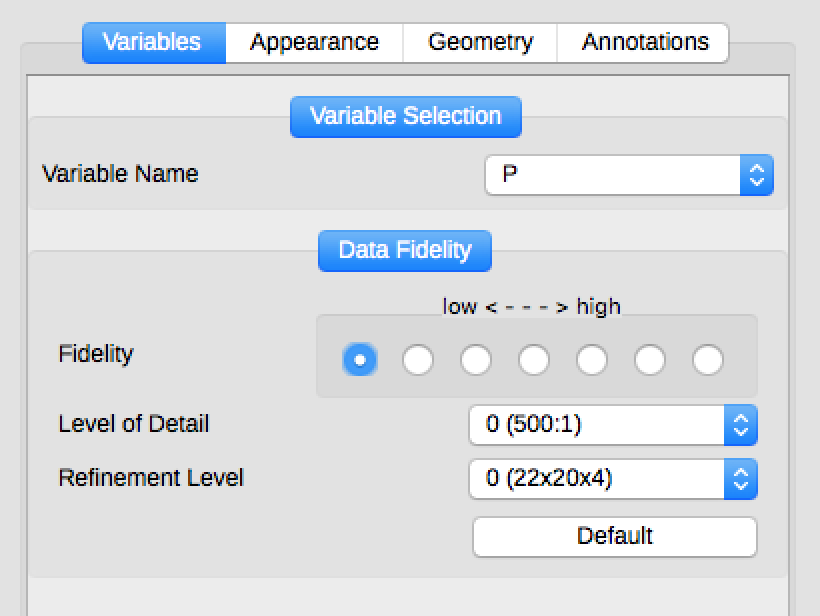Open the Refinement Level dropdown
820x616 pixels.
(597, 479)
